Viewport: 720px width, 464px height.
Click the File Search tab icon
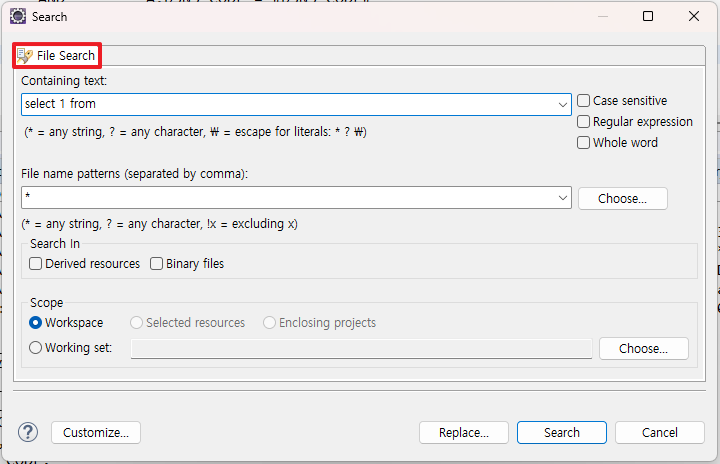click(x=25, y=56)
